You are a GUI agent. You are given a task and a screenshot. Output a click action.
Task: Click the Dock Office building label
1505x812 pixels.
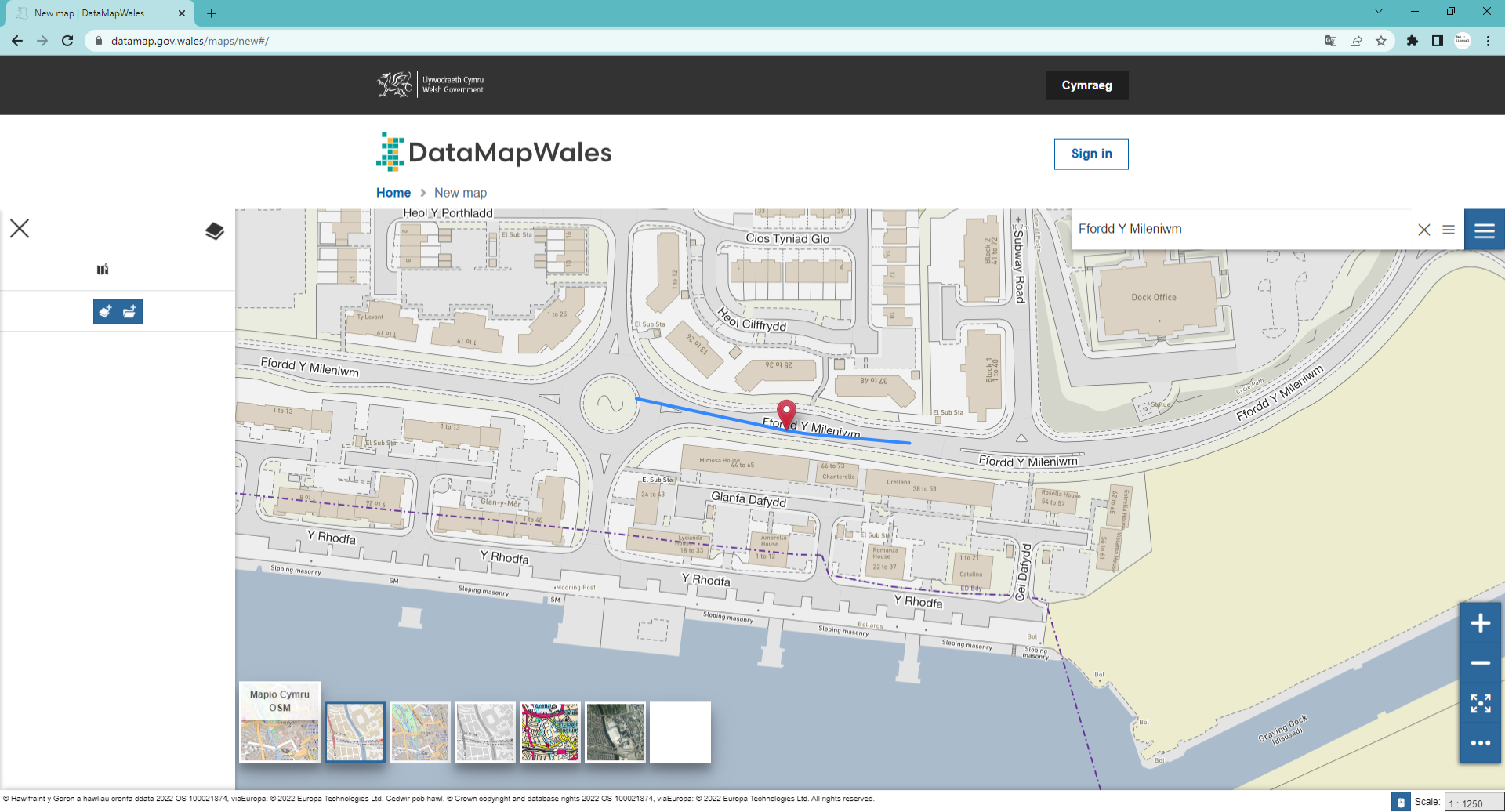pos(1154,298)
